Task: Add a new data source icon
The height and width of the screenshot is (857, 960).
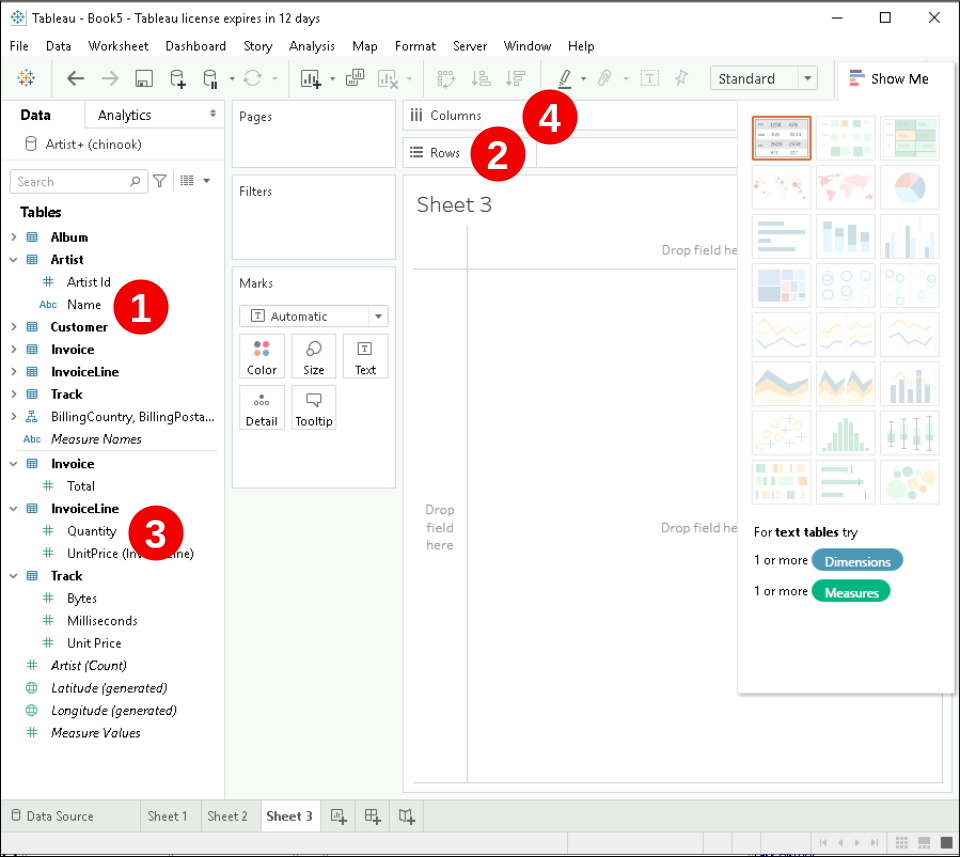Action: [178, 78]
